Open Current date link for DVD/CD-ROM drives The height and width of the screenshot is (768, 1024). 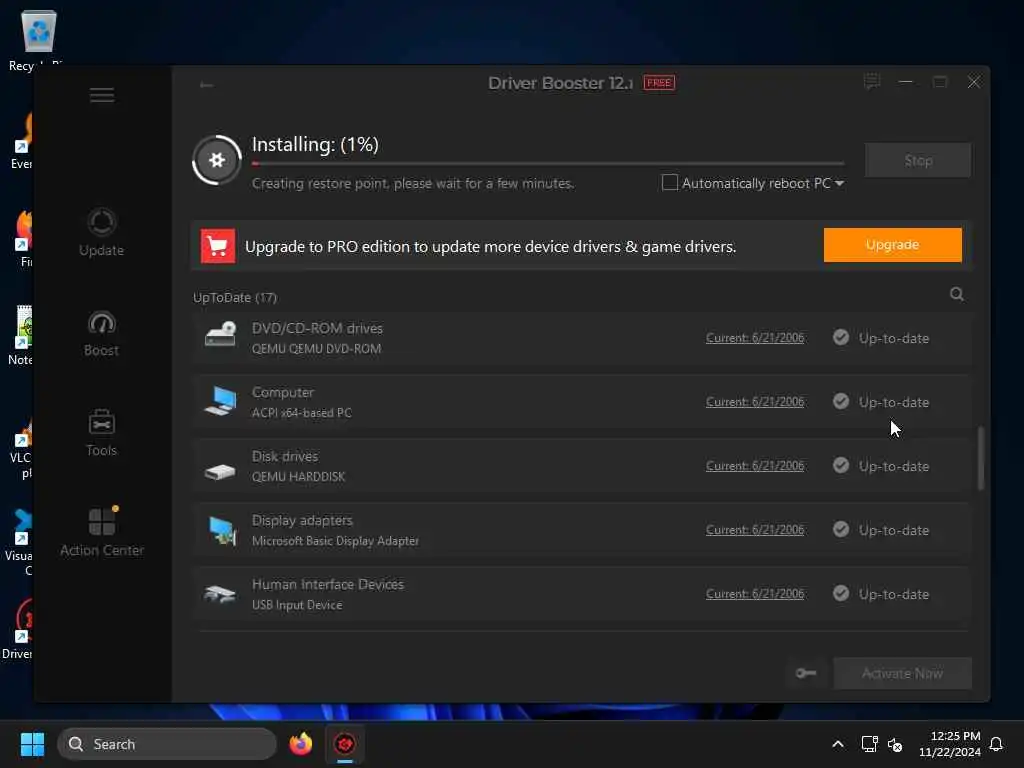coord(755,338)
